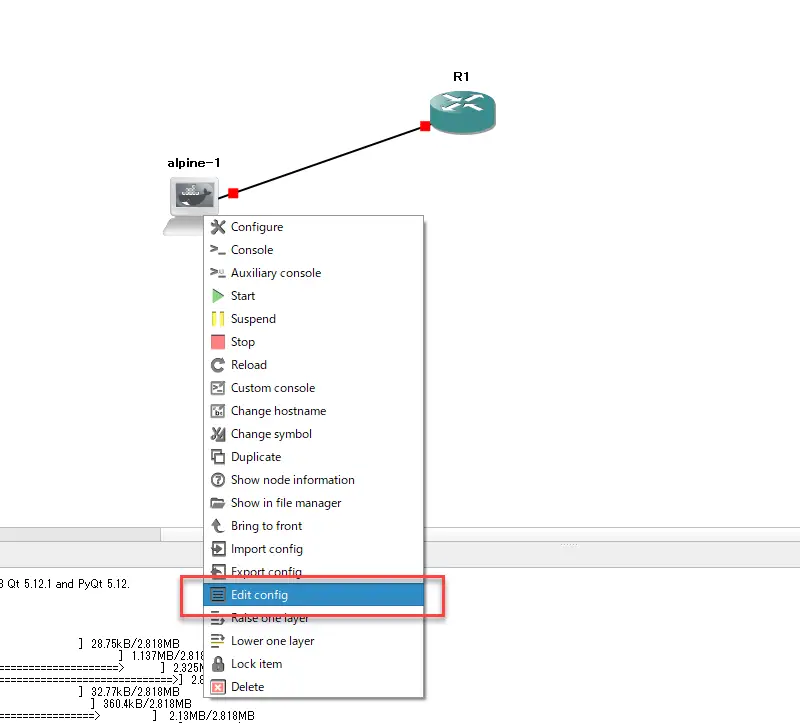The image size is (800, 723).
Task: Click the R1 node label
Action: (461, 77)
